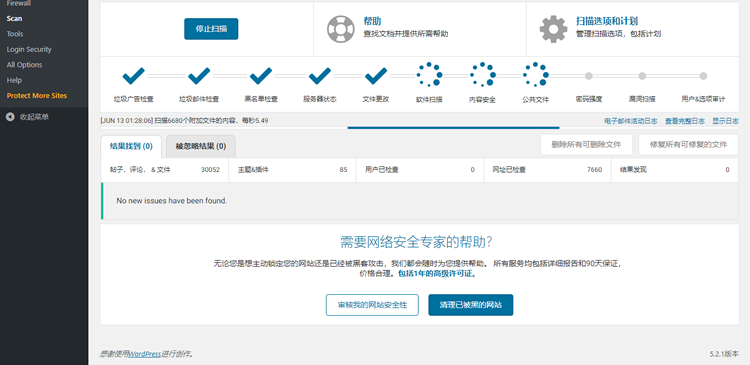
Task: Click the 软件扫描 stage label
Action: [429, 100]
